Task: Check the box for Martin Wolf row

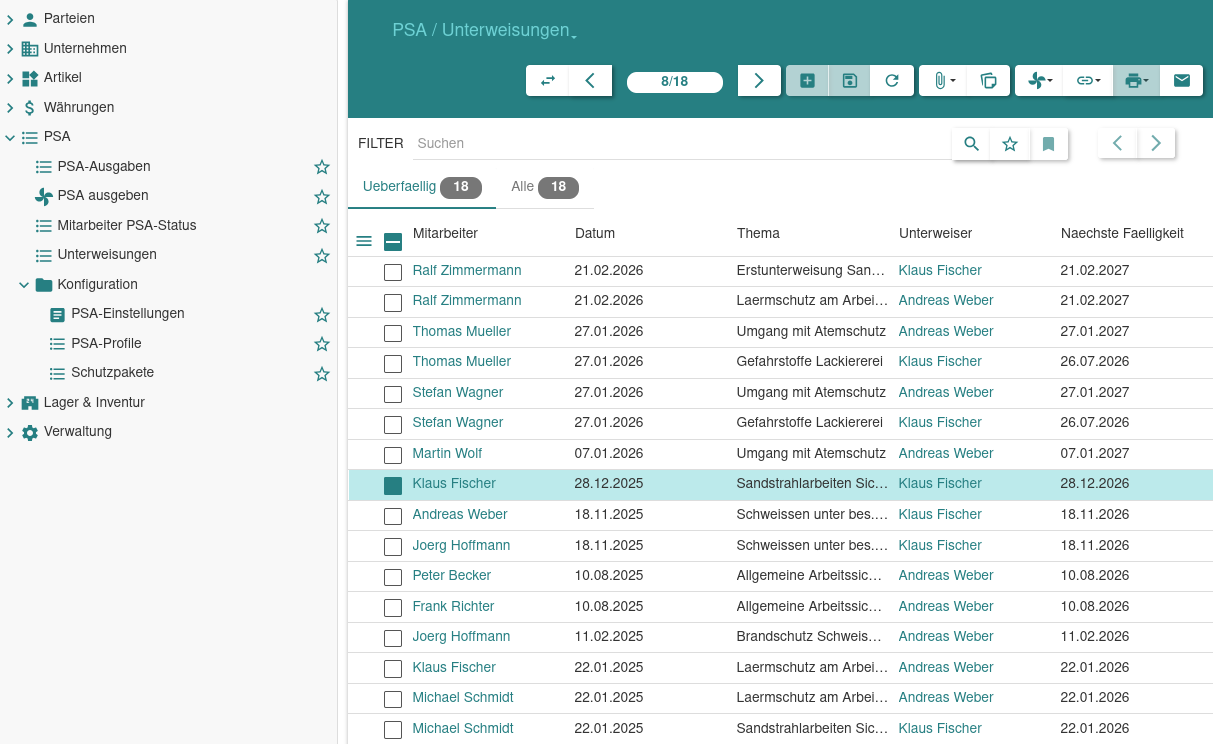Action: point(393,455)
